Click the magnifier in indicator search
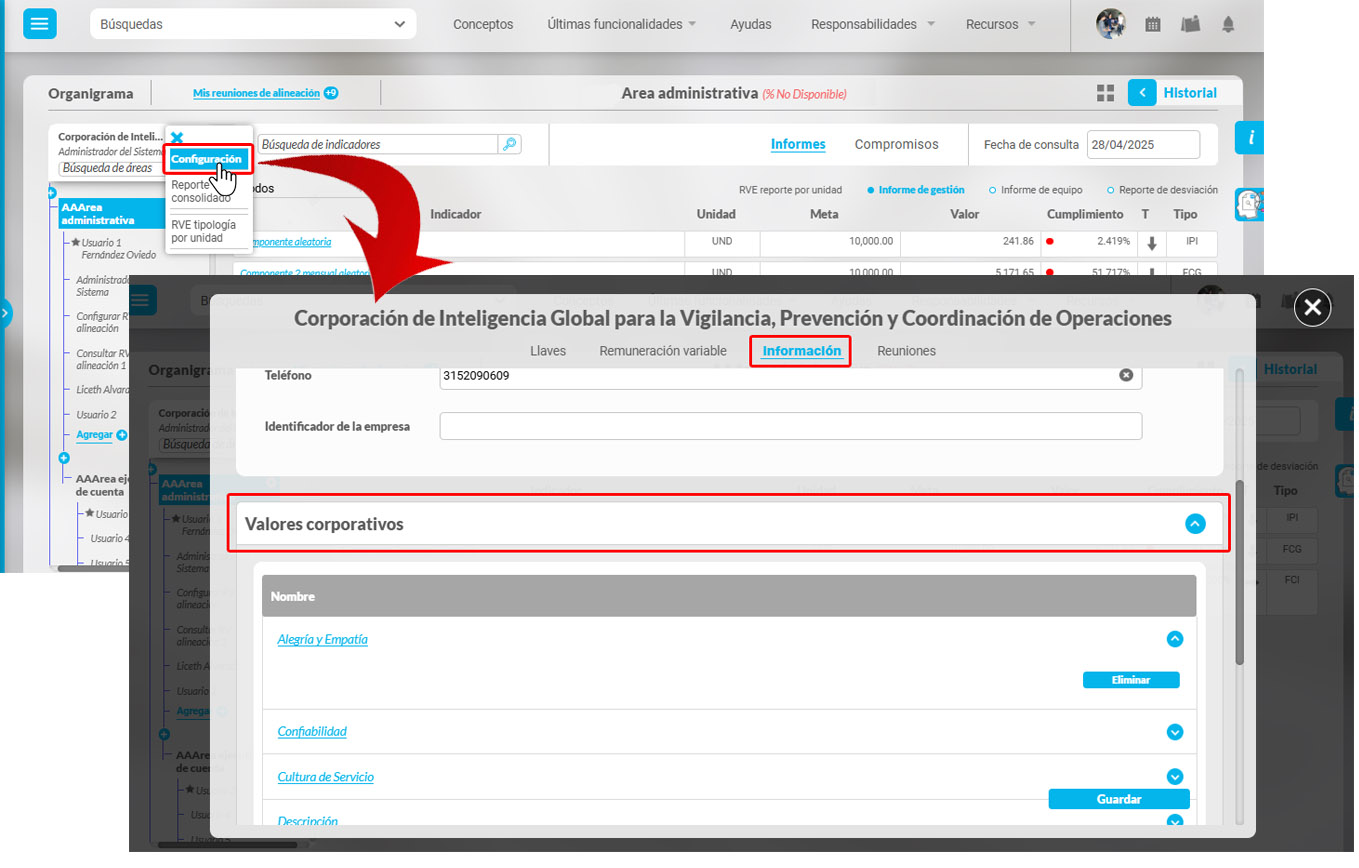 510,144
